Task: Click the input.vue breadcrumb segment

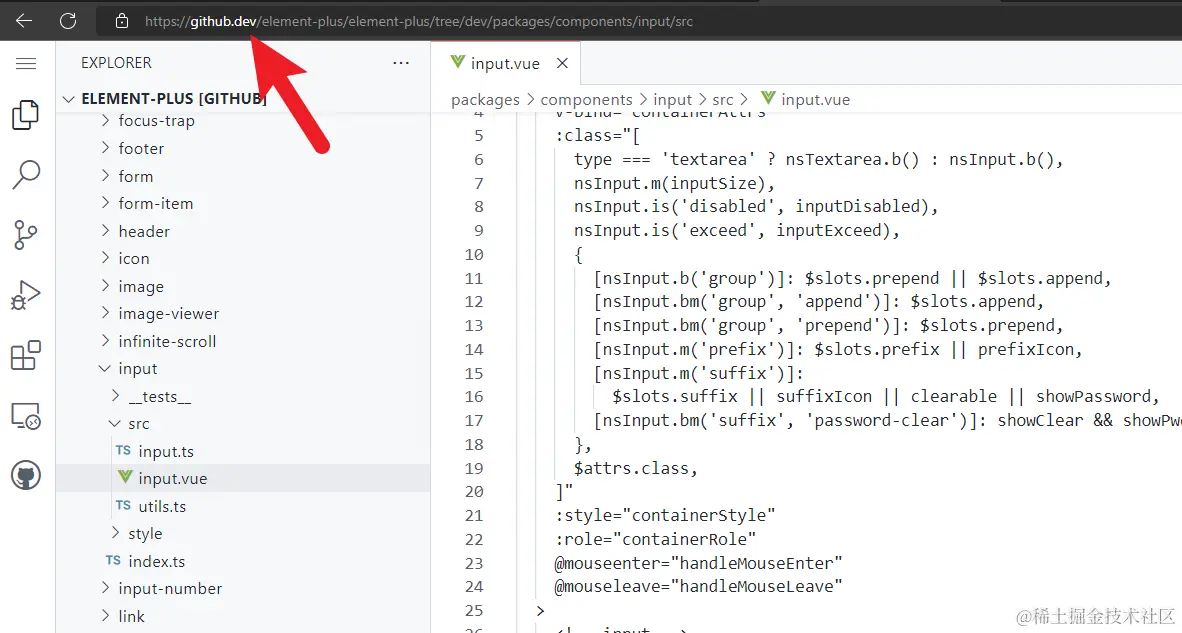Action: (x=806, y=99)
